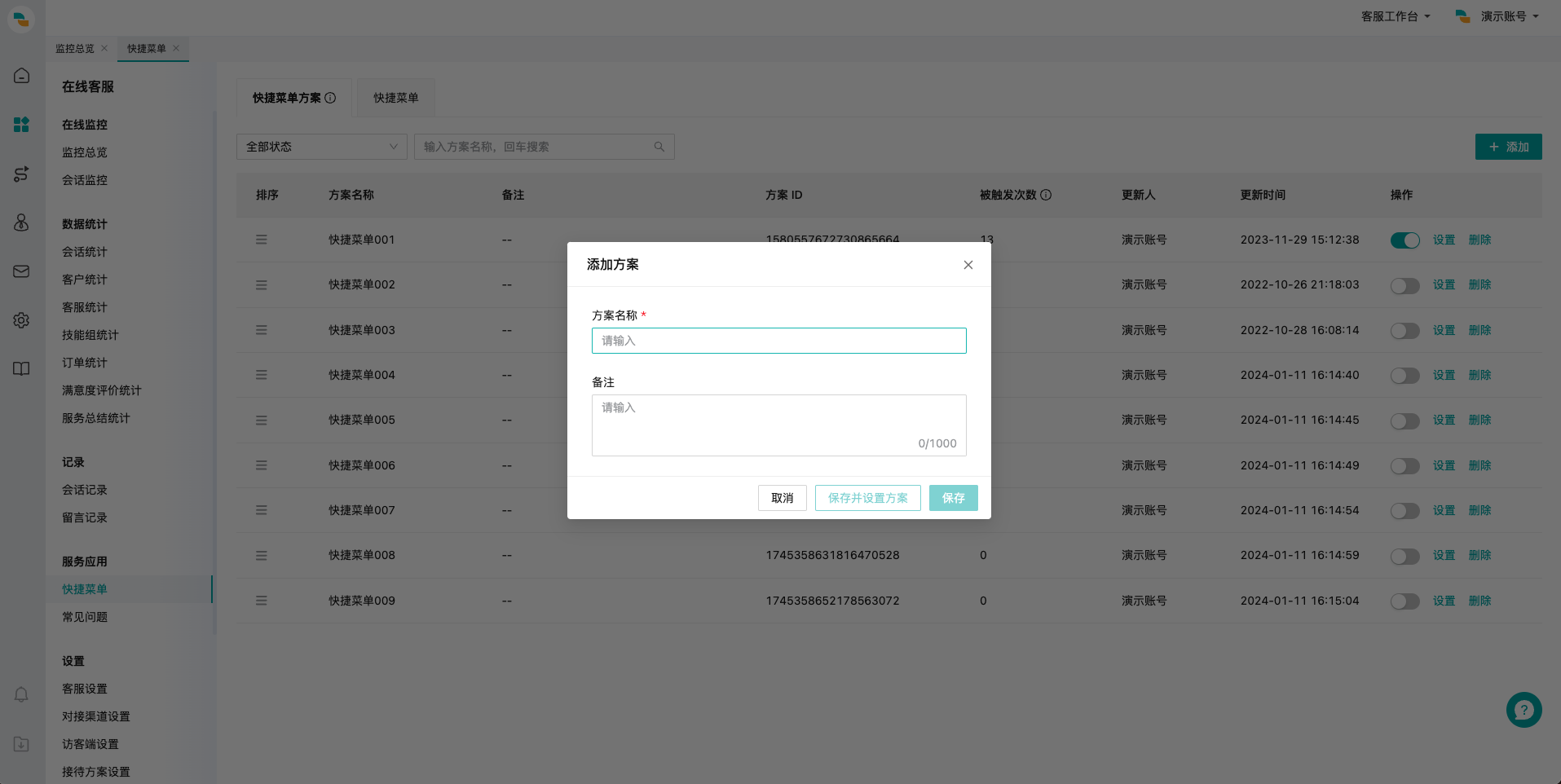Viewport: 1561px width, 784px height.
Task: Close the 添加方案 dialog with X
Action: click(x=968, y=265)
